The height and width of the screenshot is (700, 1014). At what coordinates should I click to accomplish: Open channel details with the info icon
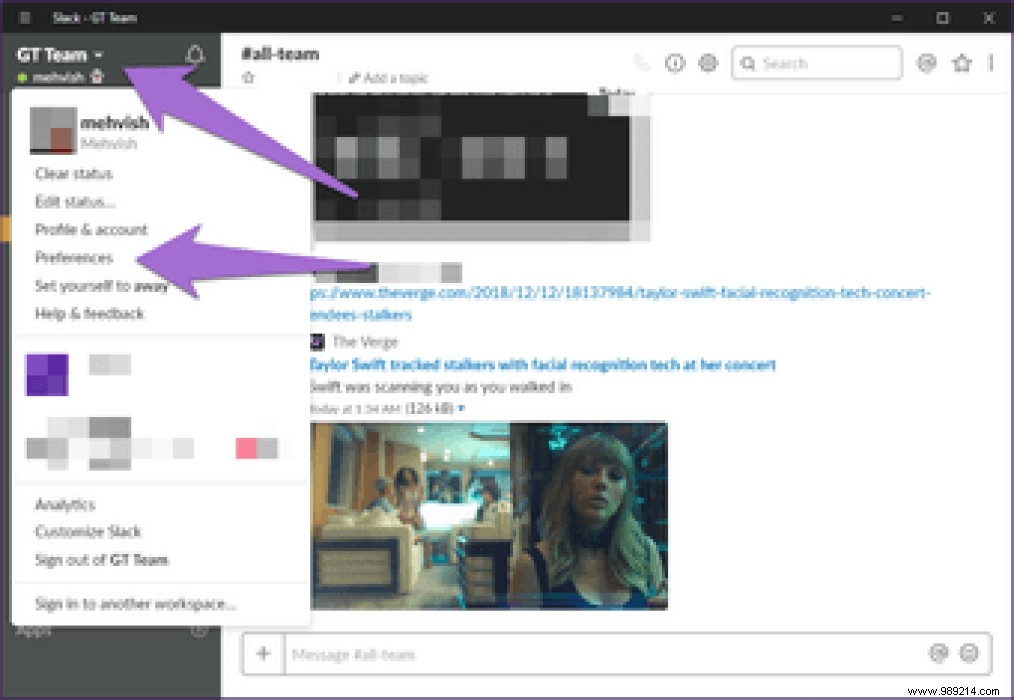(675, 62)
